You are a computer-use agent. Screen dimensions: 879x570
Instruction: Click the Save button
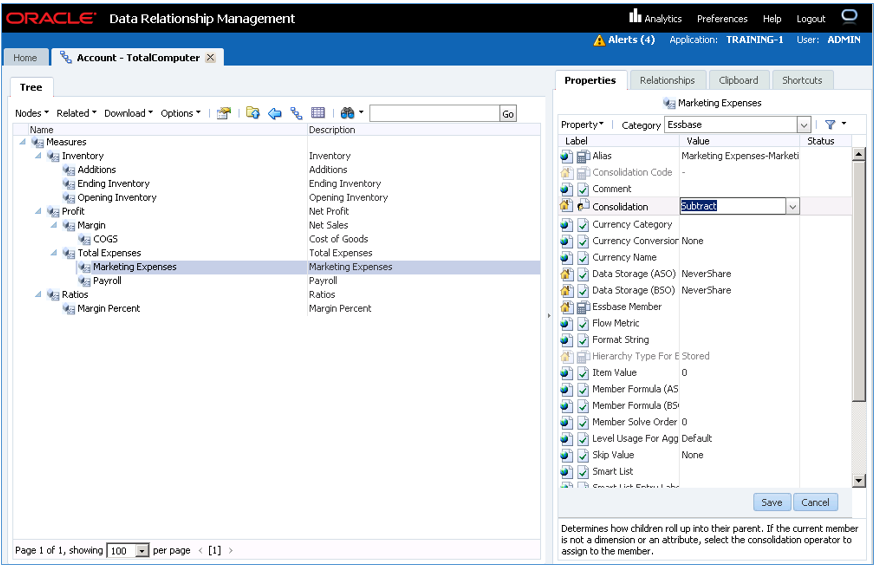pyautogui.click(x=771, y=503)
